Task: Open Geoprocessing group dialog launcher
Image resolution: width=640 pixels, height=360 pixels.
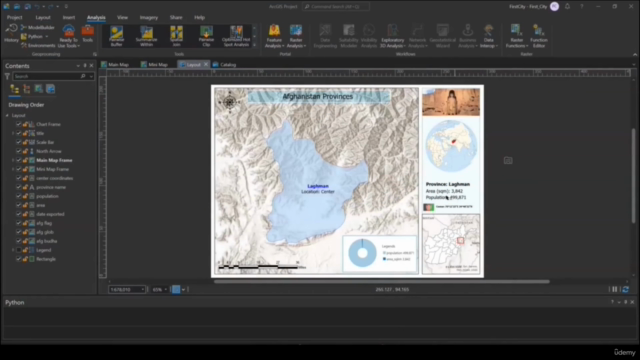Action: [x=95, y=54]
